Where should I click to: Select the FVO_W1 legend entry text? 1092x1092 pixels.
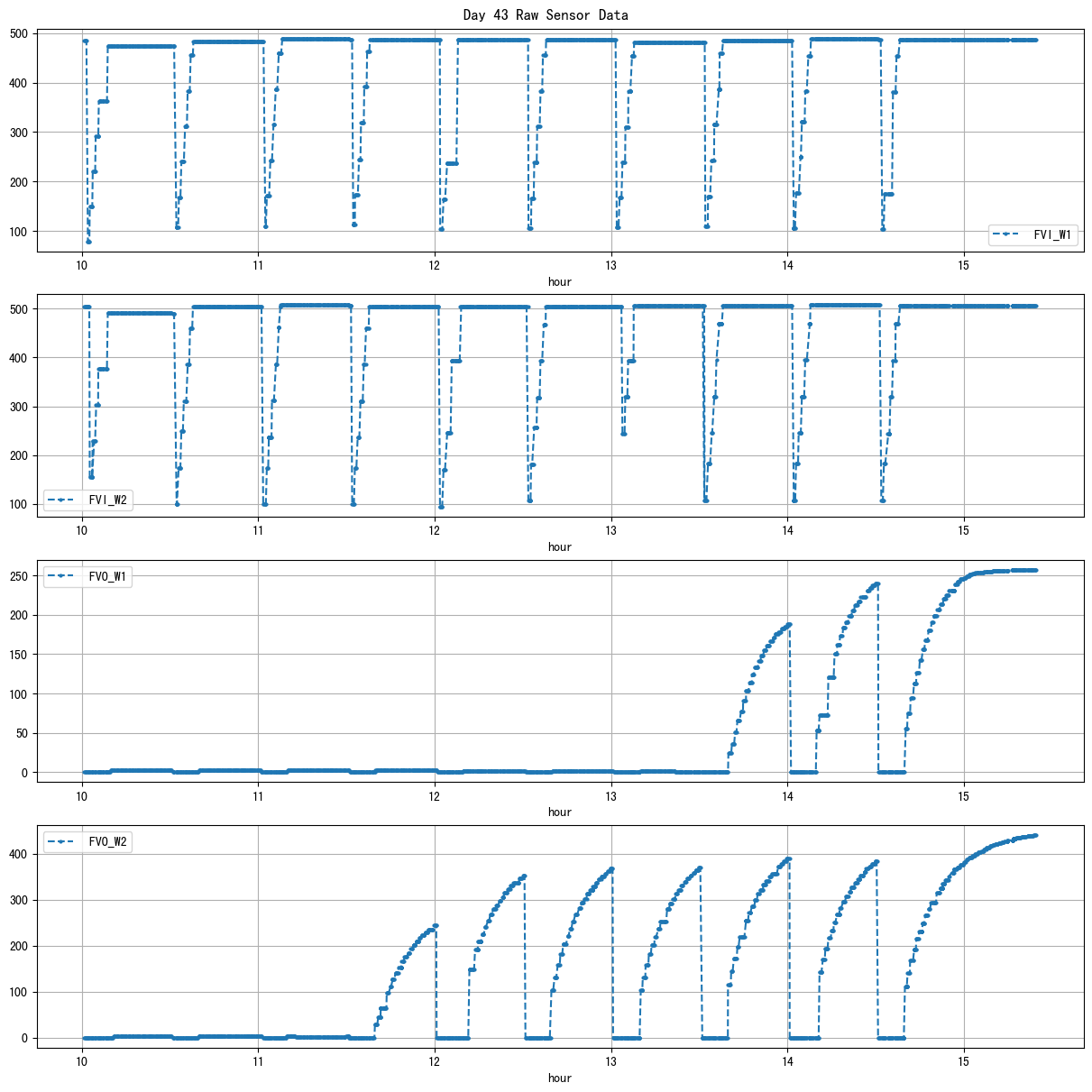pyautogui.click(x=108, y=577)
